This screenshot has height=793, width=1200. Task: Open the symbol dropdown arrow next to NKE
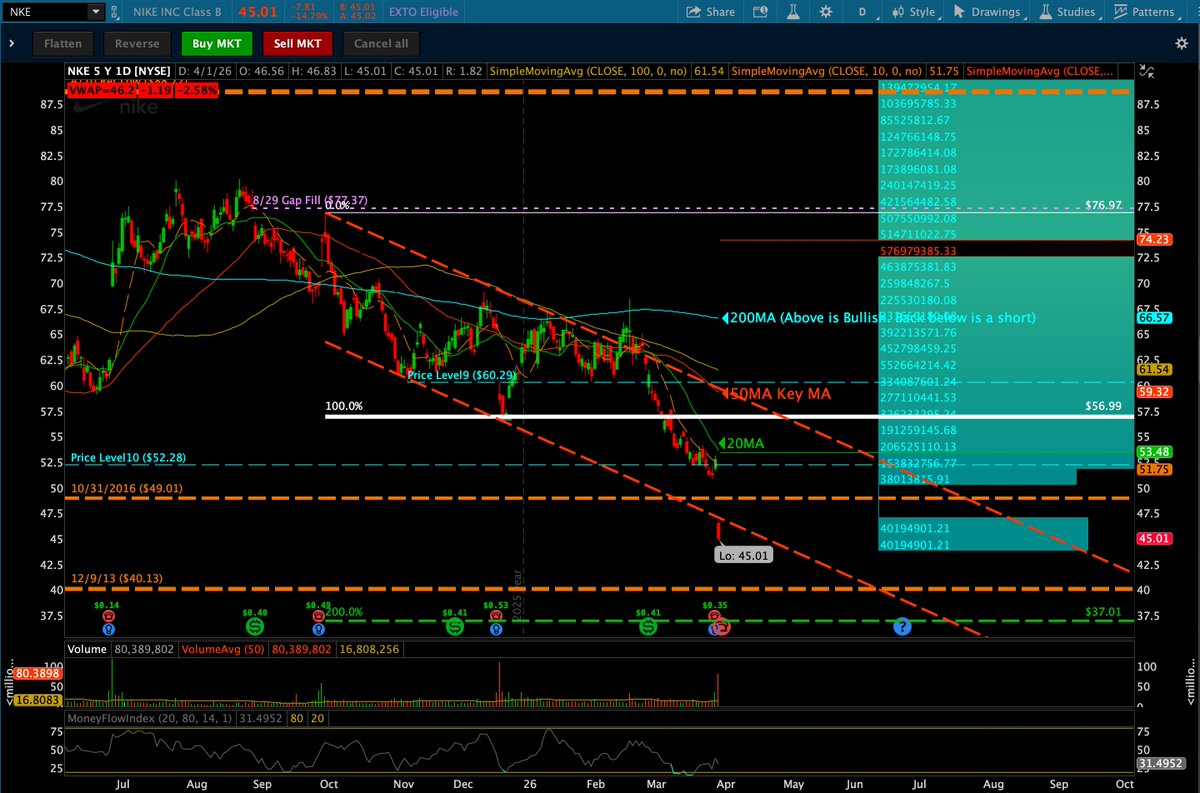coord(94,13)
